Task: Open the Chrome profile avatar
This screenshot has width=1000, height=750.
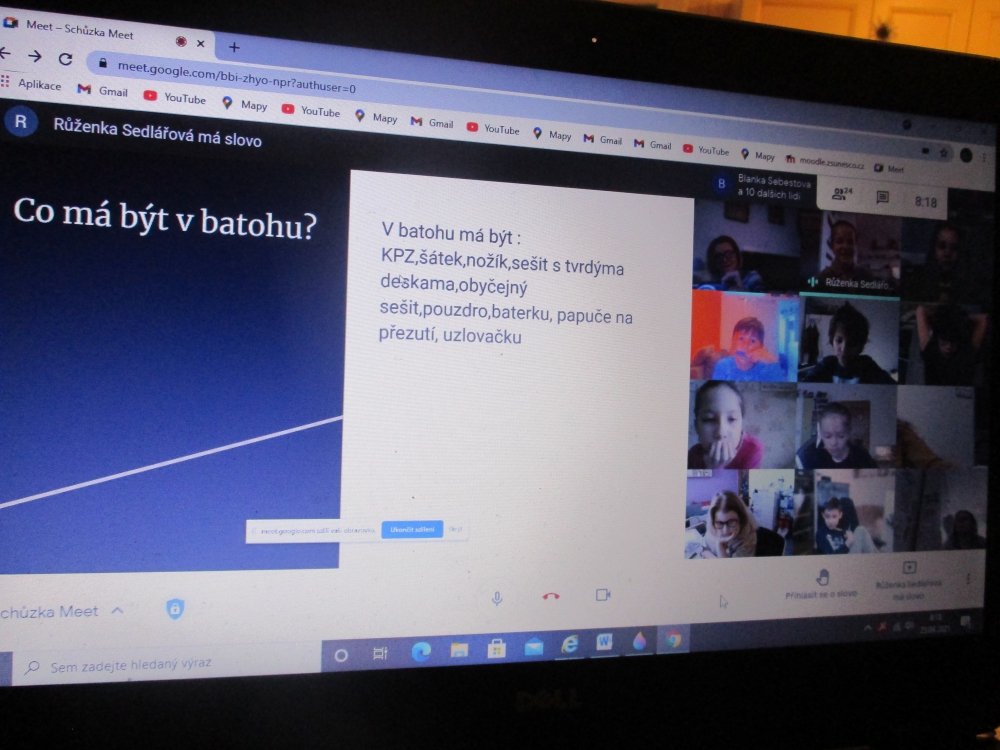Action: coord(966,155)
